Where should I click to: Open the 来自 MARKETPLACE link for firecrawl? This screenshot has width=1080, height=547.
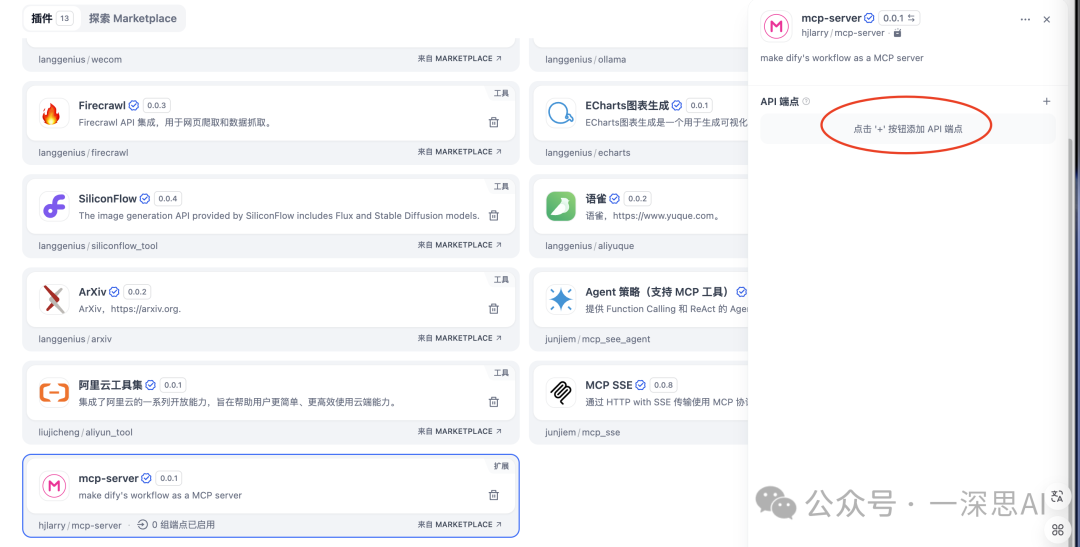459,152
